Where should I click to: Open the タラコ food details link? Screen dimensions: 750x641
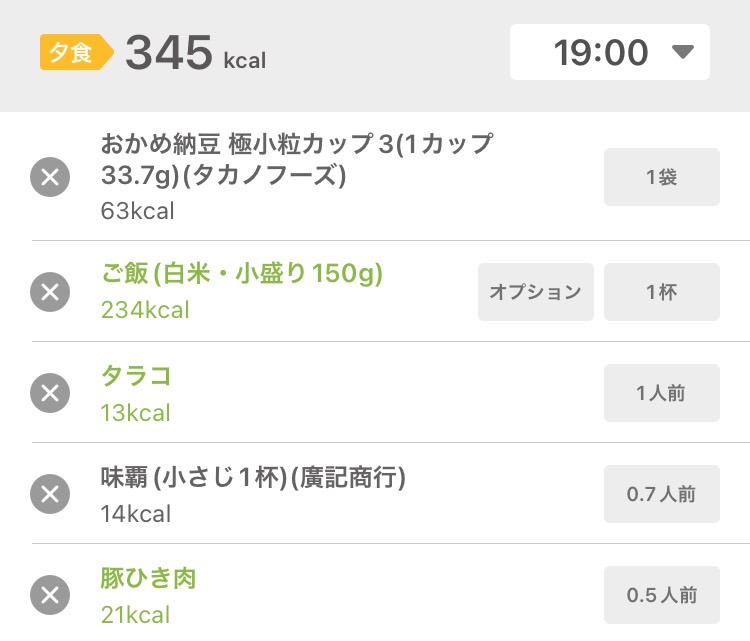pyautogui.click(x=136, y=376)
